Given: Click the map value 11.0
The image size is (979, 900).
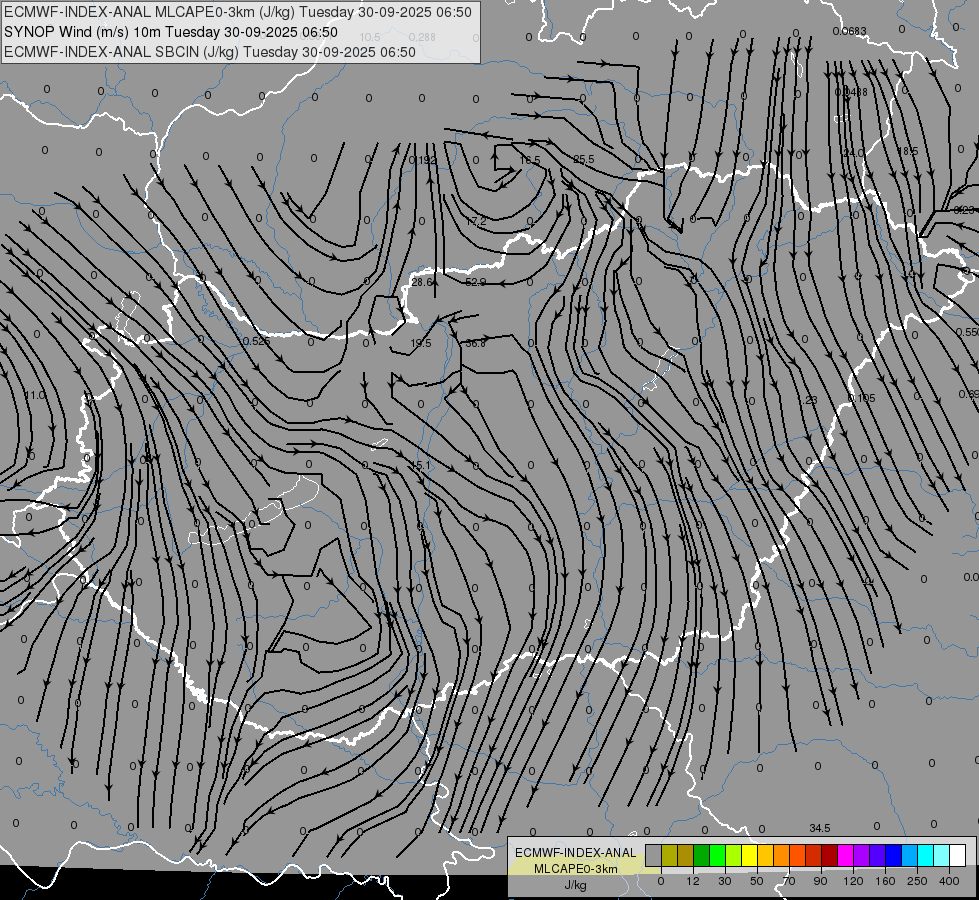Looking at the screenshot, I should 35,395.
